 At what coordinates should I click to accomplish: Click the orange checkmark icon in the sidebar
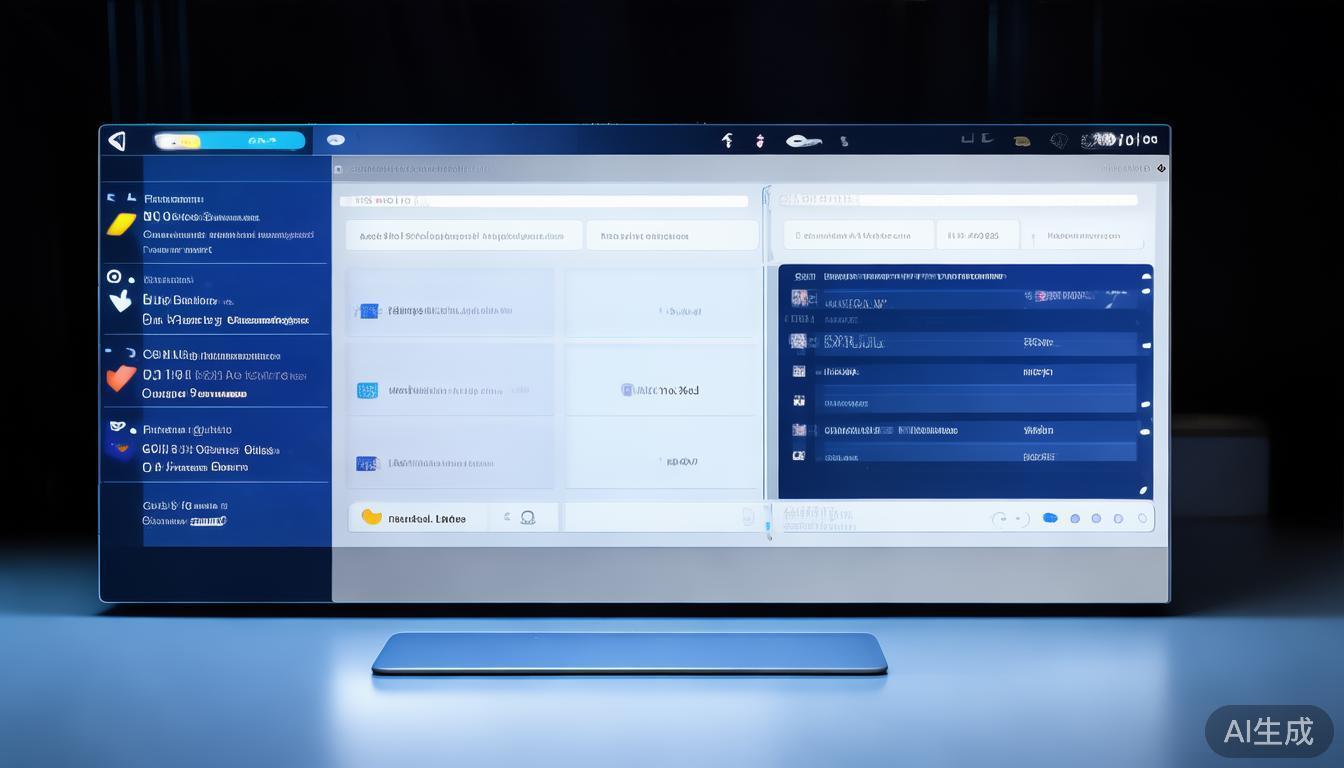[120, 378]
